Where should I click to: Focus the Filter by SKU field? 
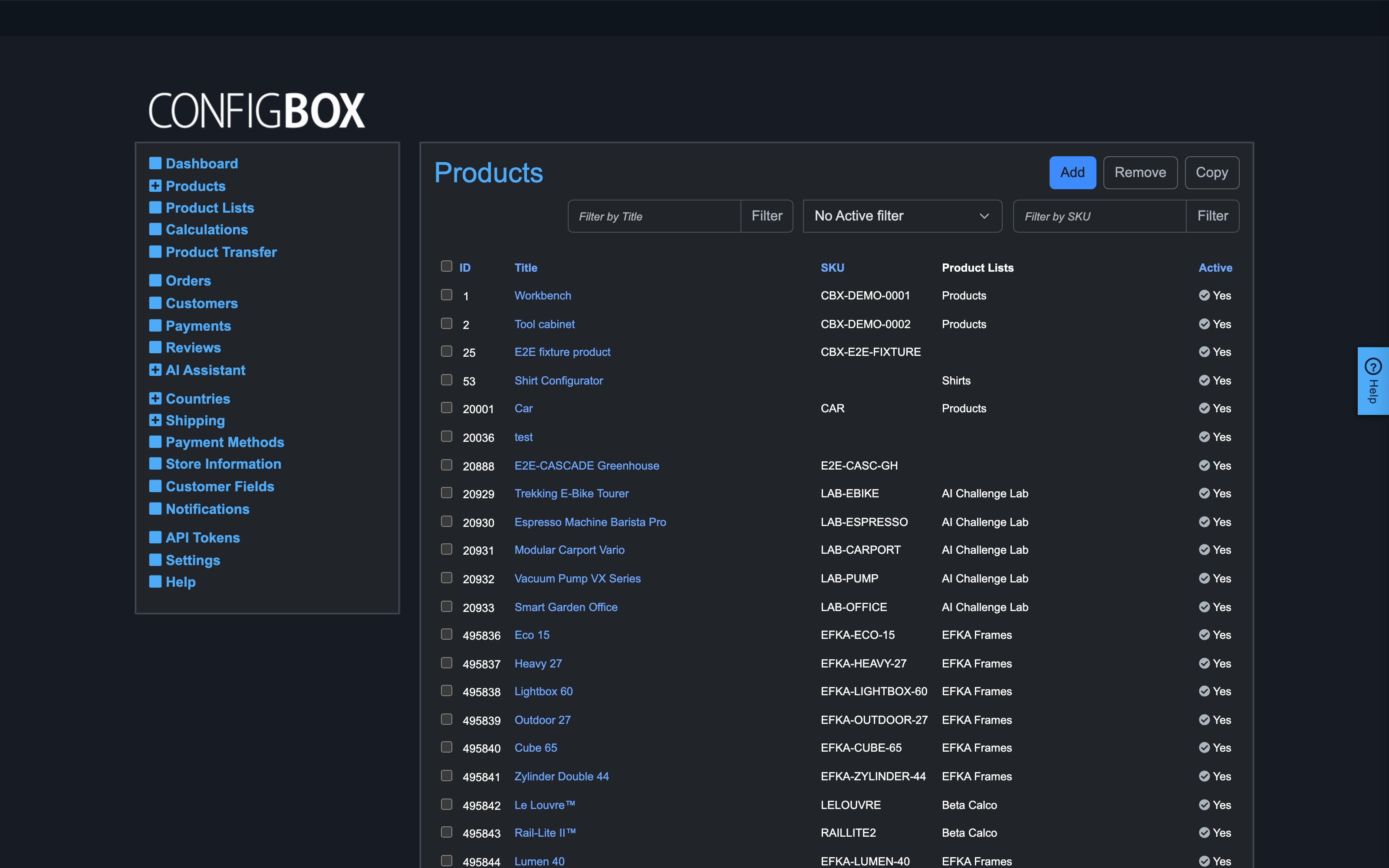(1100, 216)
